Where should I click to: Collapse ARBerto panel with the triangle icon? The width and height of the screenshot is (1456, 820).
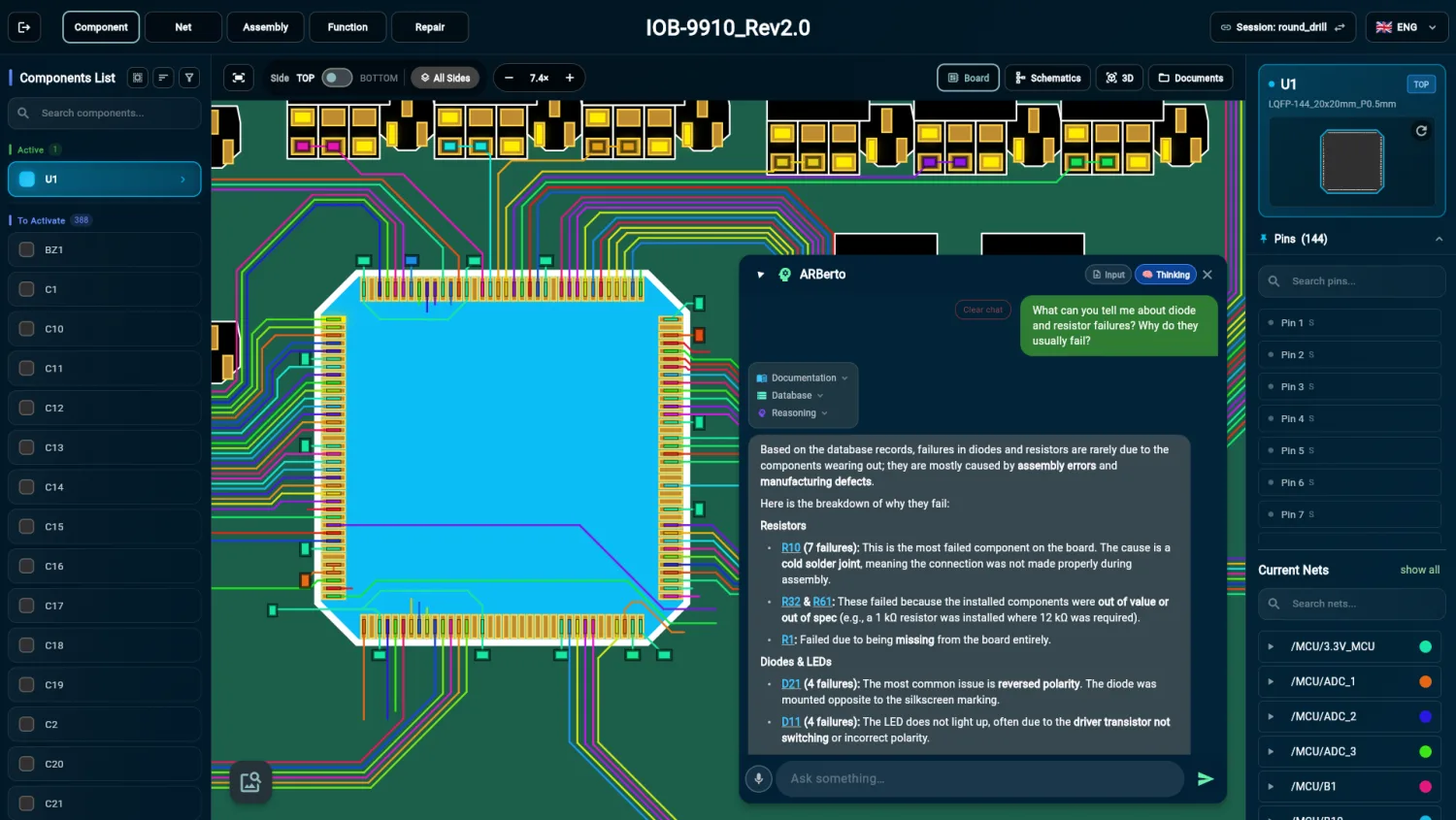[761, 275]
